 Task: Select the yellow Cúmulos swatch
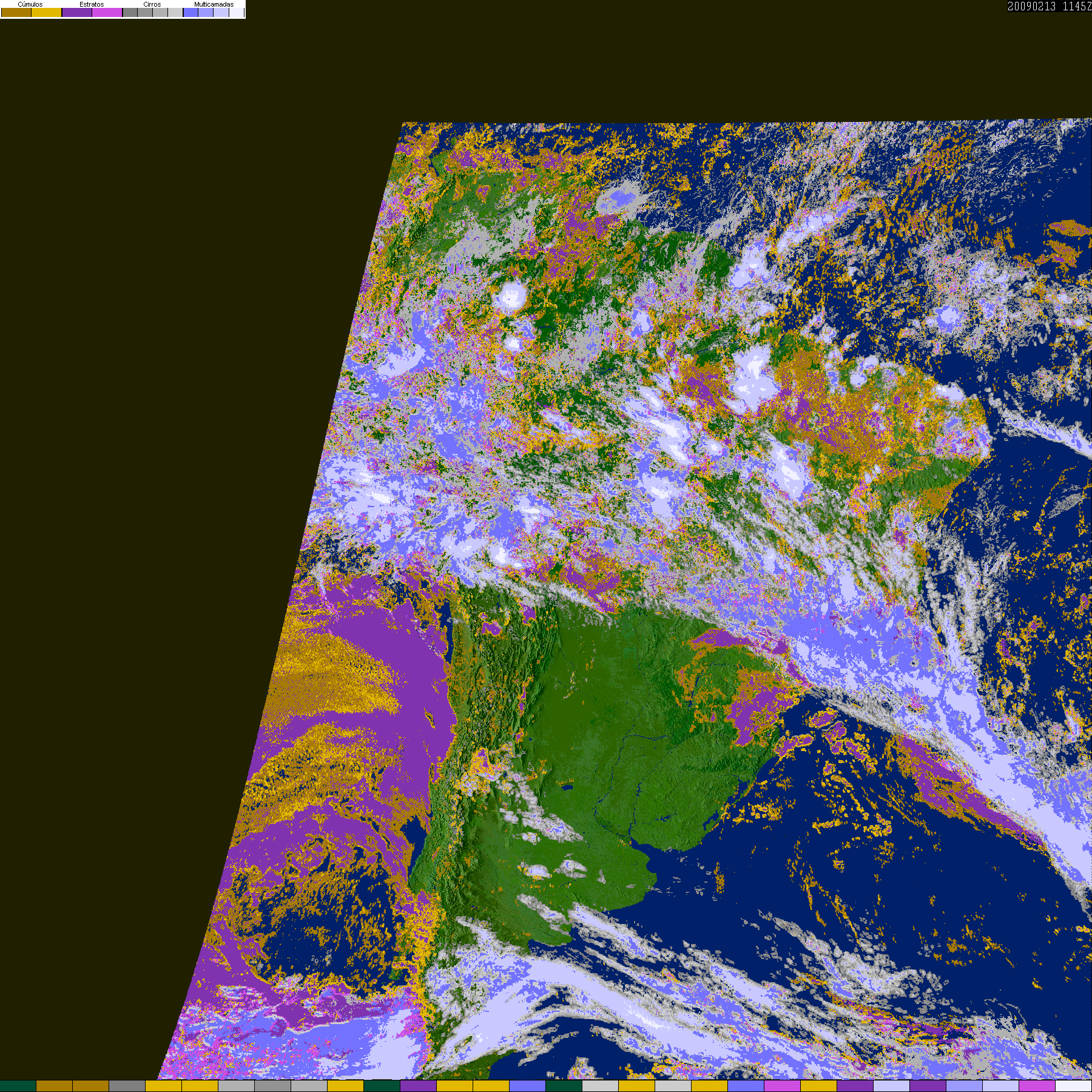click(47, 12)
